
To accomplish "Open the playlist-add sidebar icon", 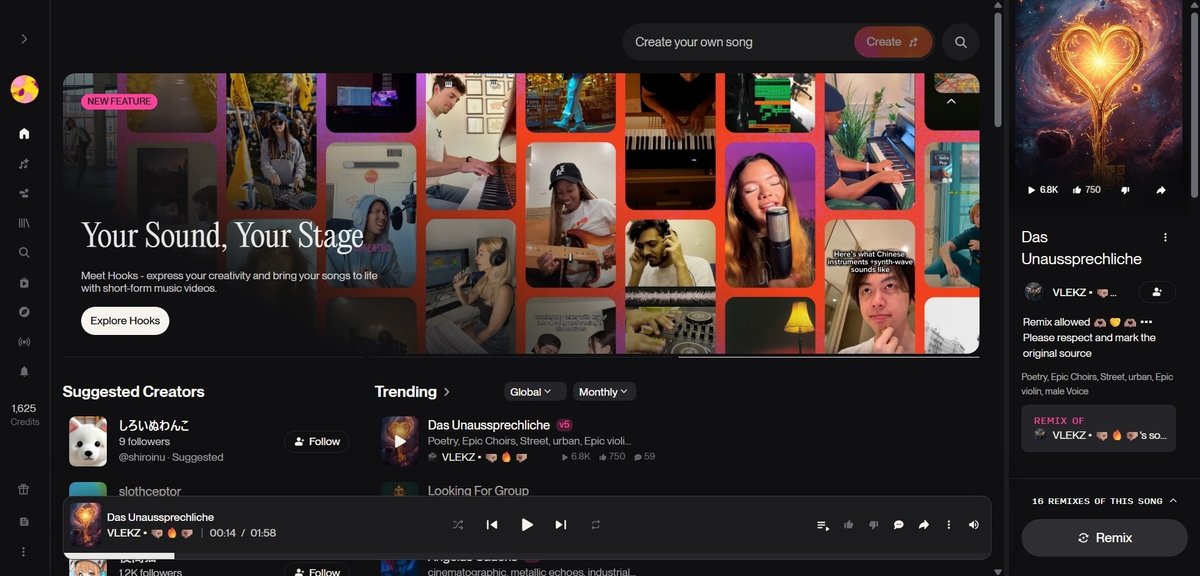I will tap(24, 193).
